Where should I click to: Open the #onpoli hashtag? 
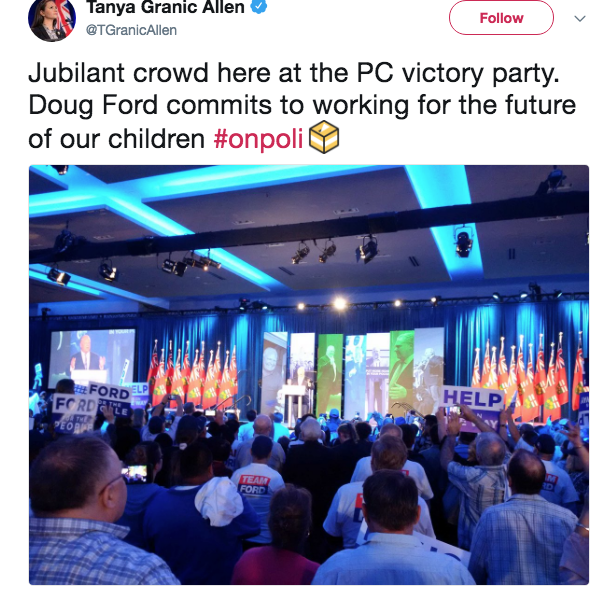[x=258, y=139]
